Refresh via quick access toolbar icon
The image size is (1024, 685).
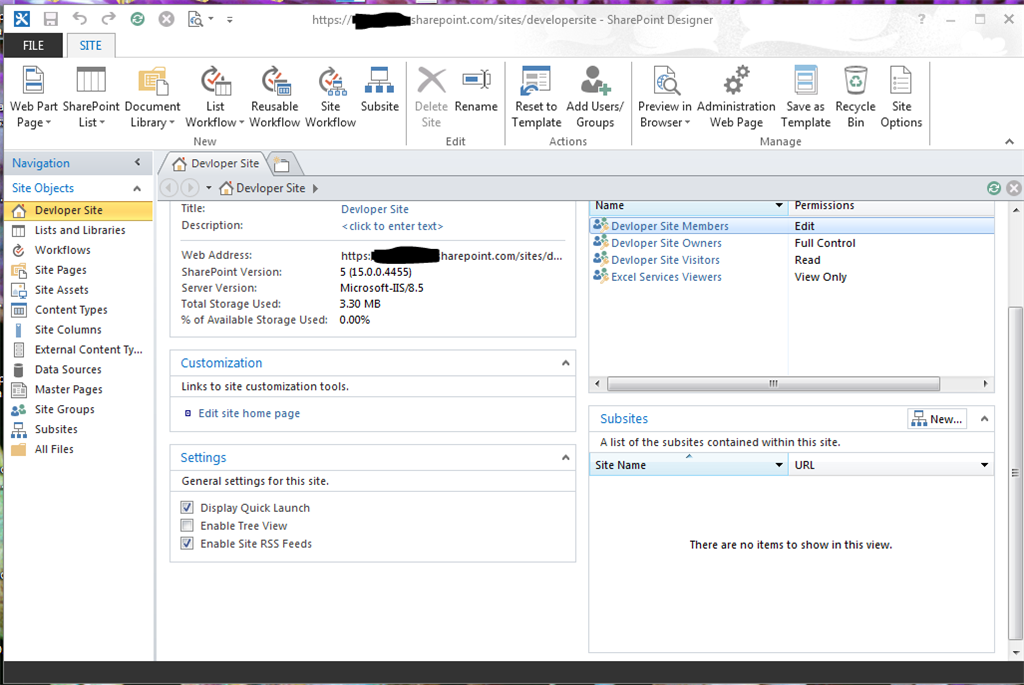coord(137,19)
